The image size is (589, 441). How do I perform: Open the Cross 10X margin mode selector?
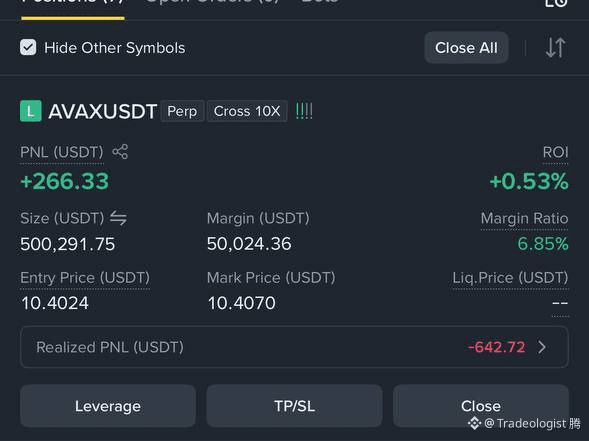(247, 111)
